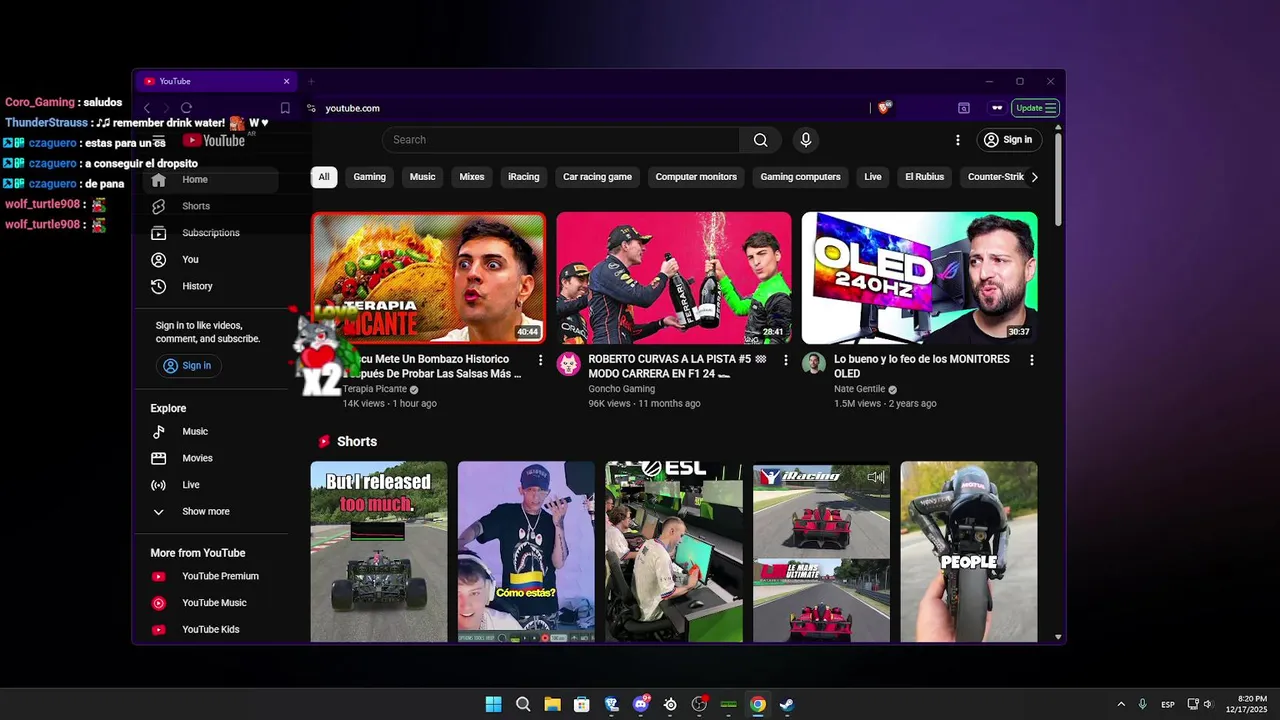
Task: Open options for MONITORES OLED video
Action: pyautogui.click(x=1031, y=360)
